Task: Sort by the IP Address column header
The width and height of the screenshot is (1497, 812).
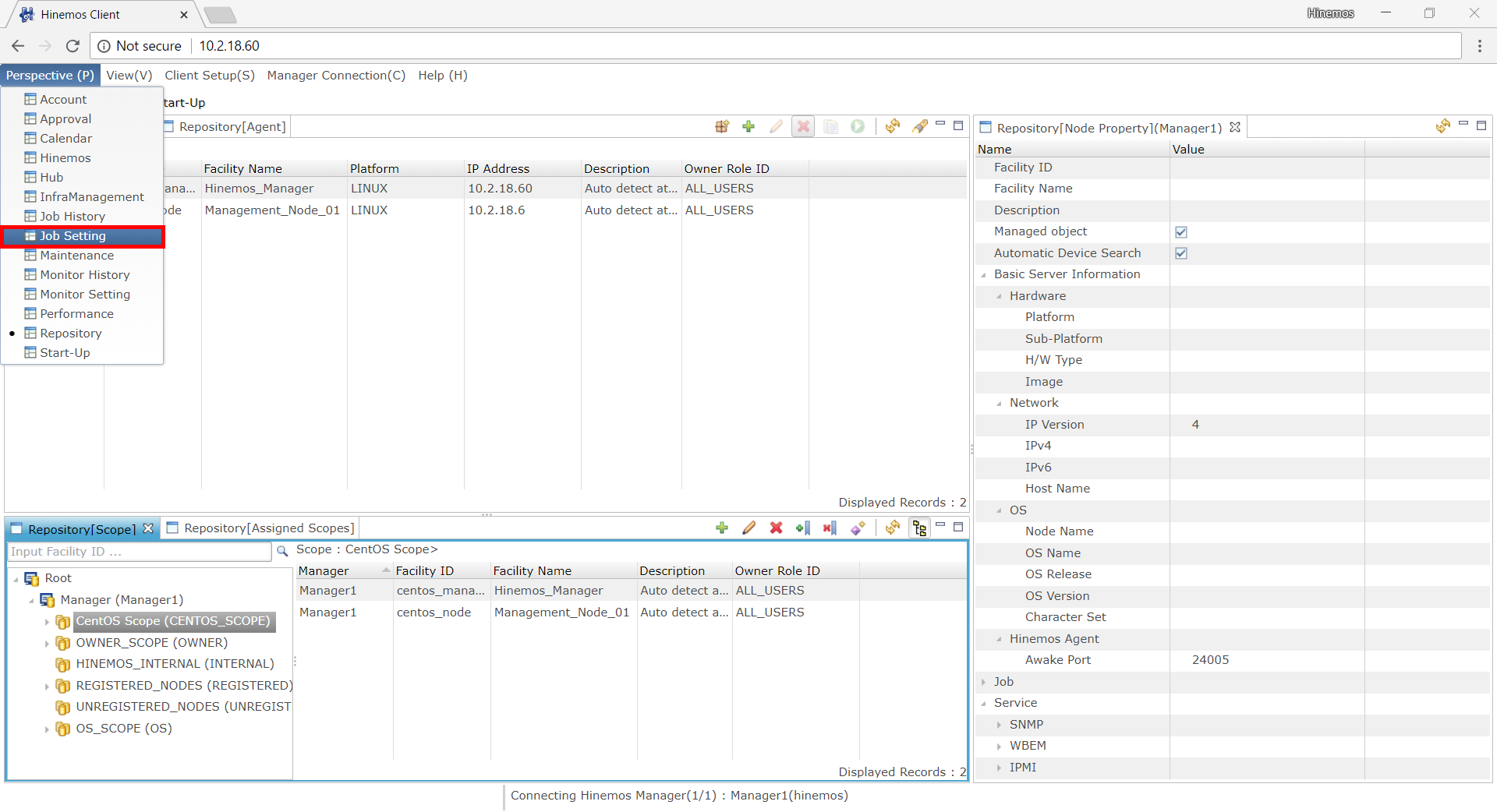Action: [522, 169]
